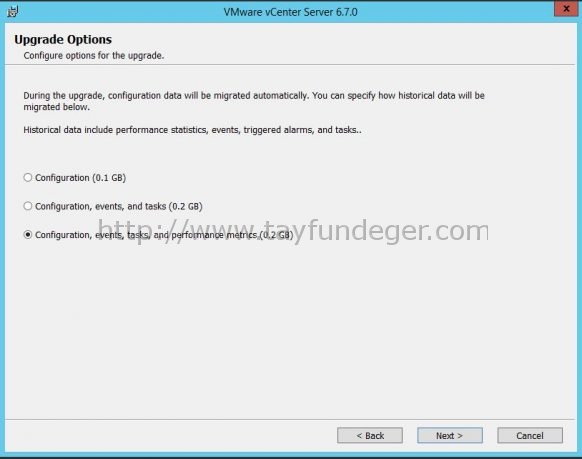Choose Configuration, events, and tasks radio option
This screenshot has height=459, width=582.
coord(28,206)
